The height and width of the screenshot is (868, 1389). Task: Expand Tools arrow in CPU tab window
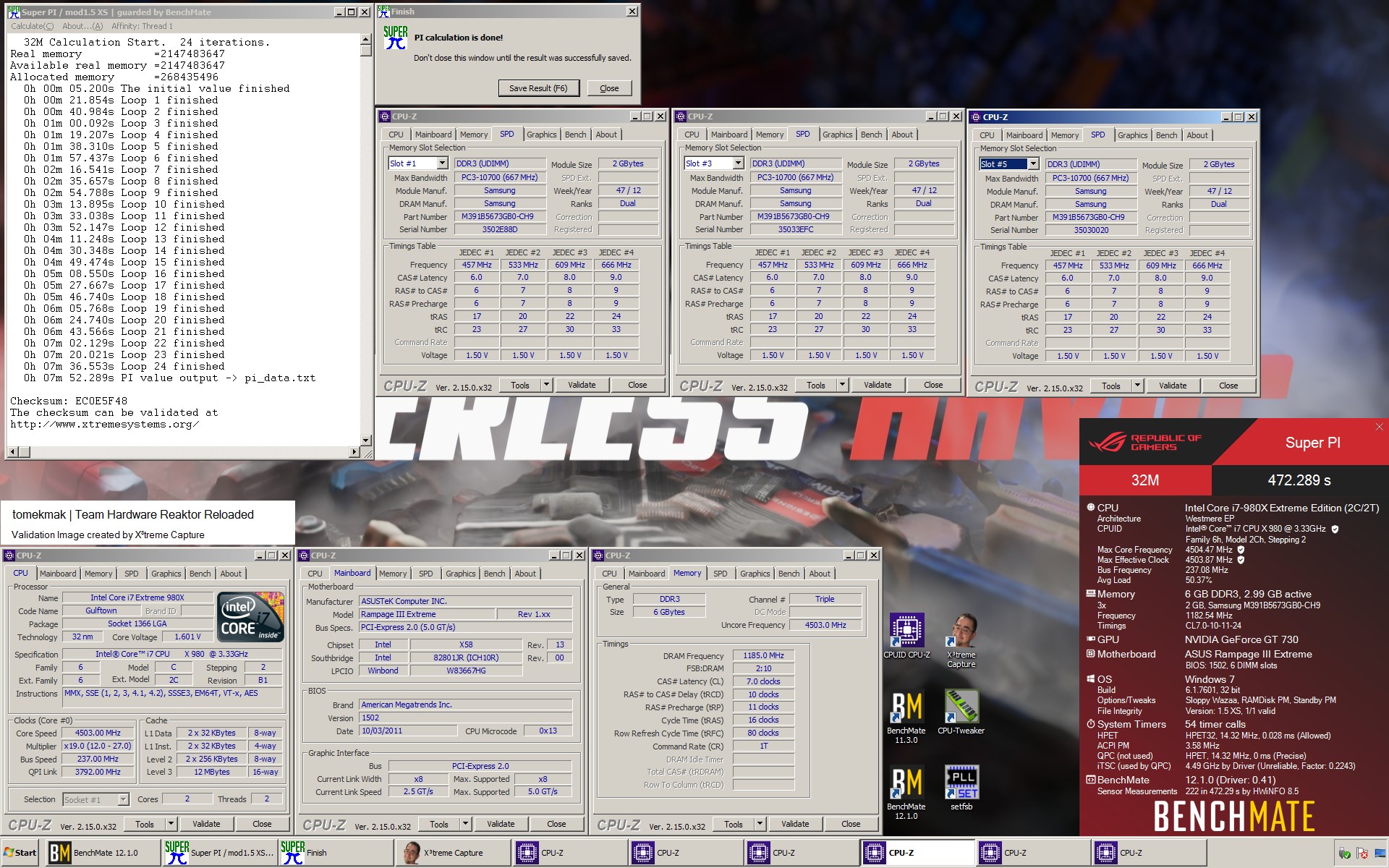tap(171, 824)
